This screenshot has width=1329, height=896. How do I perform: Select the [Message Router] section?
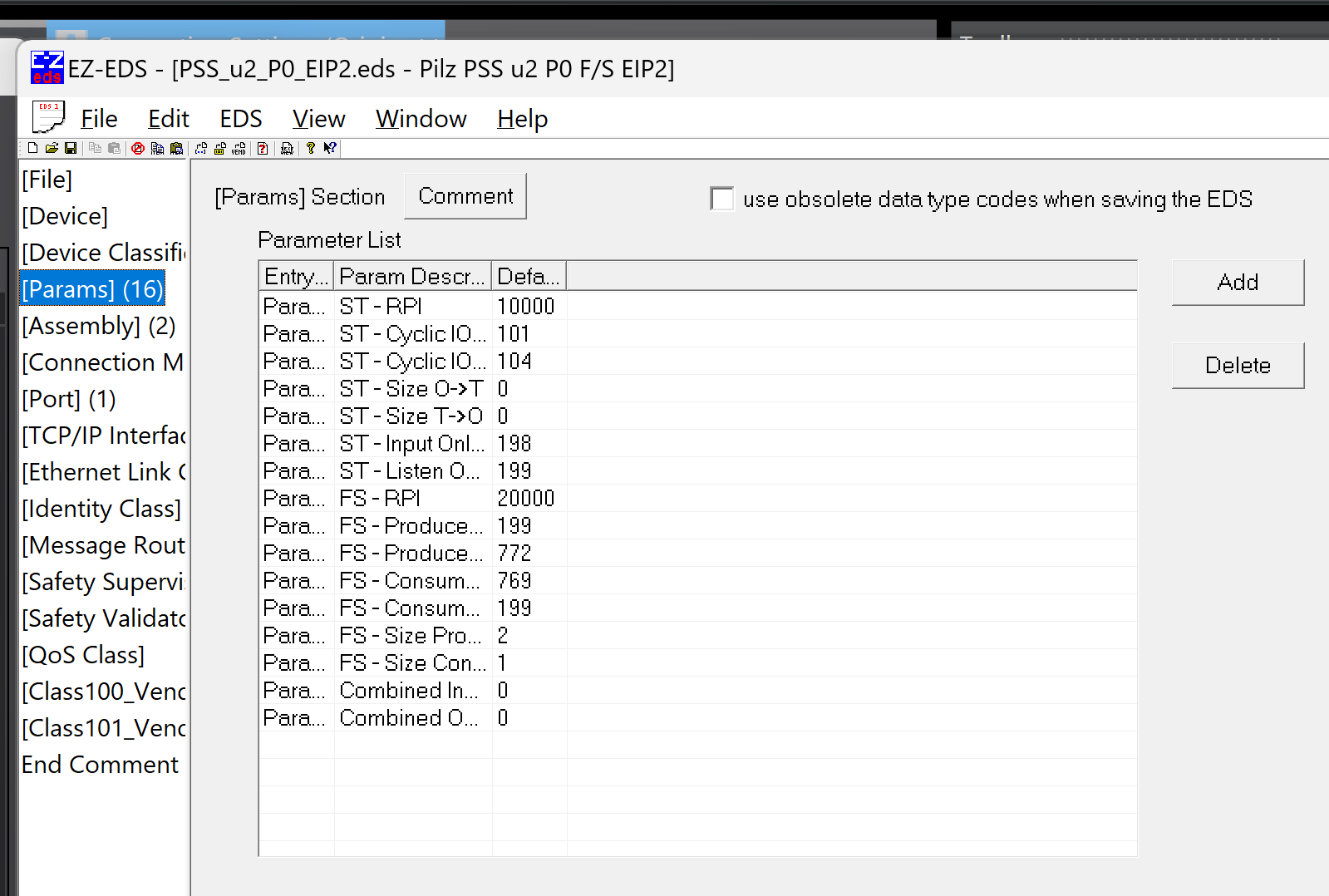pyautogui.click(x=104, y=545)
